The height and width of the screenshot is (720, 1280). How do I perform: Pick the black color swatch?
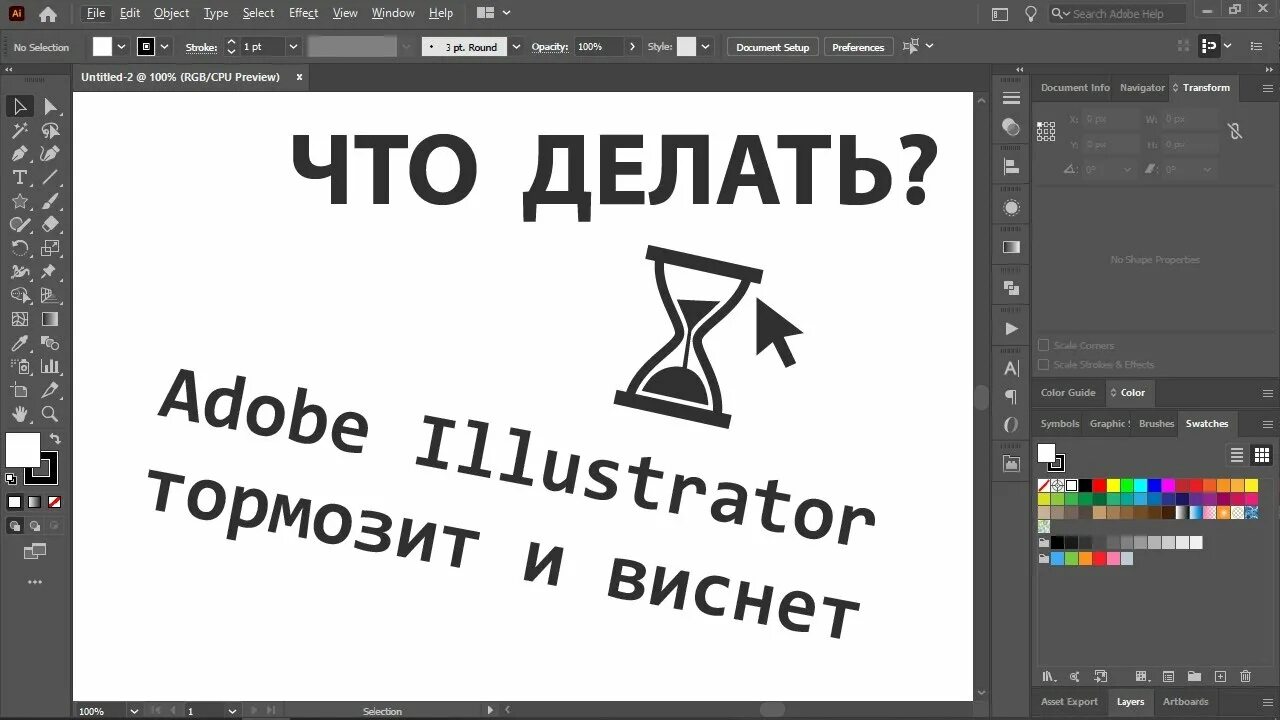1085,486
